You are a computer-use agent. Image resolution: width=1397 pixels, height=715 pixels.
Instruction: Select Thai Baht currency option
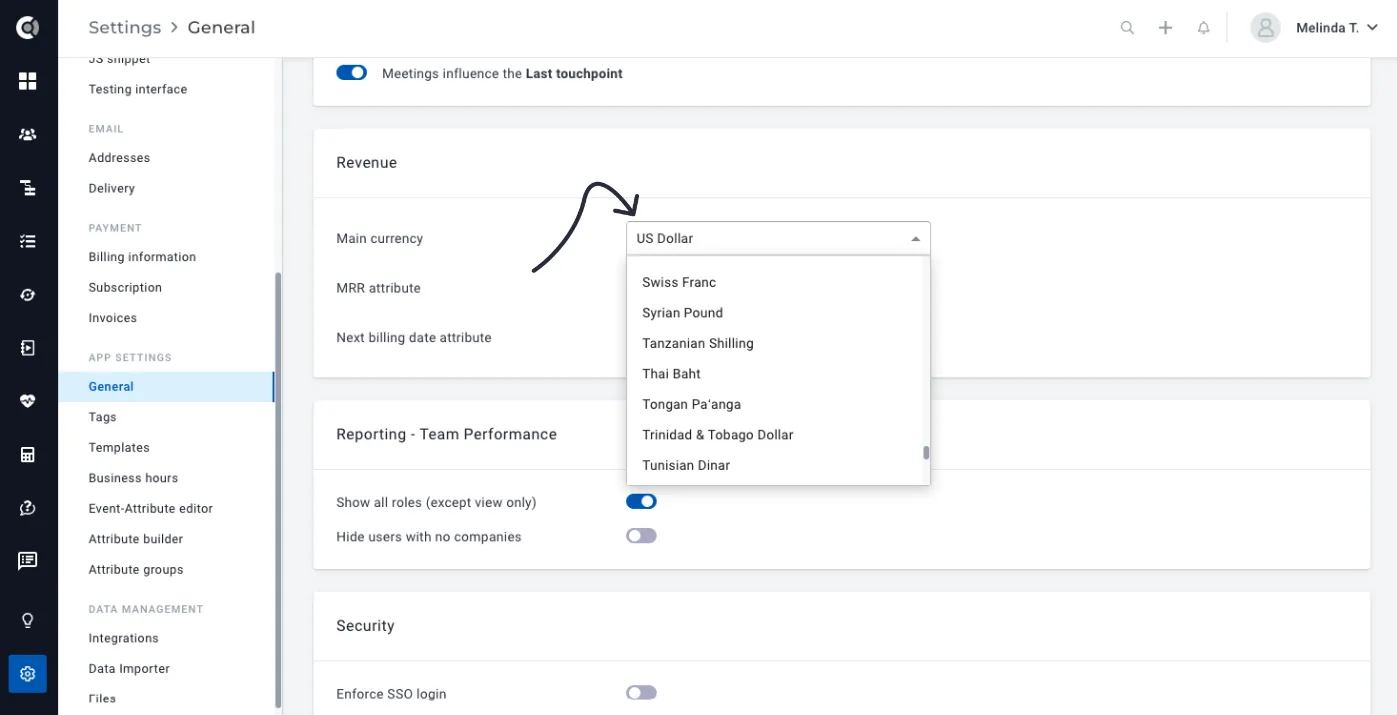[x=778, y=374]
